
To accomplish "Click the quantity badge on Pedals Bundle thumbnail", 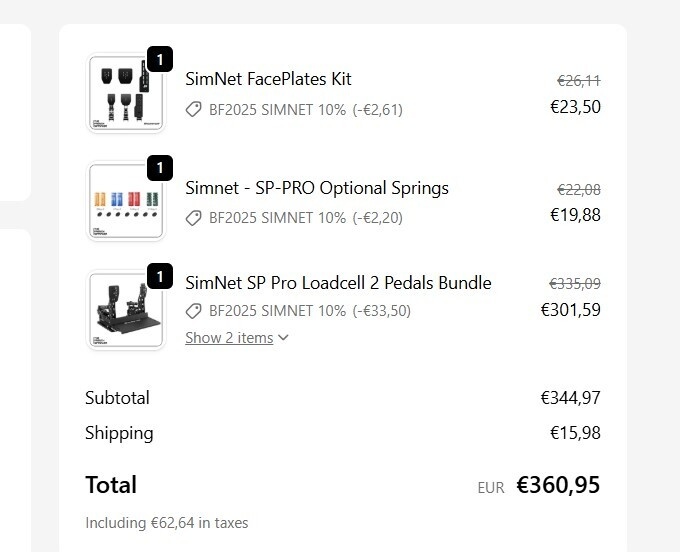I will pyautogui.click(x=159, y=274).
